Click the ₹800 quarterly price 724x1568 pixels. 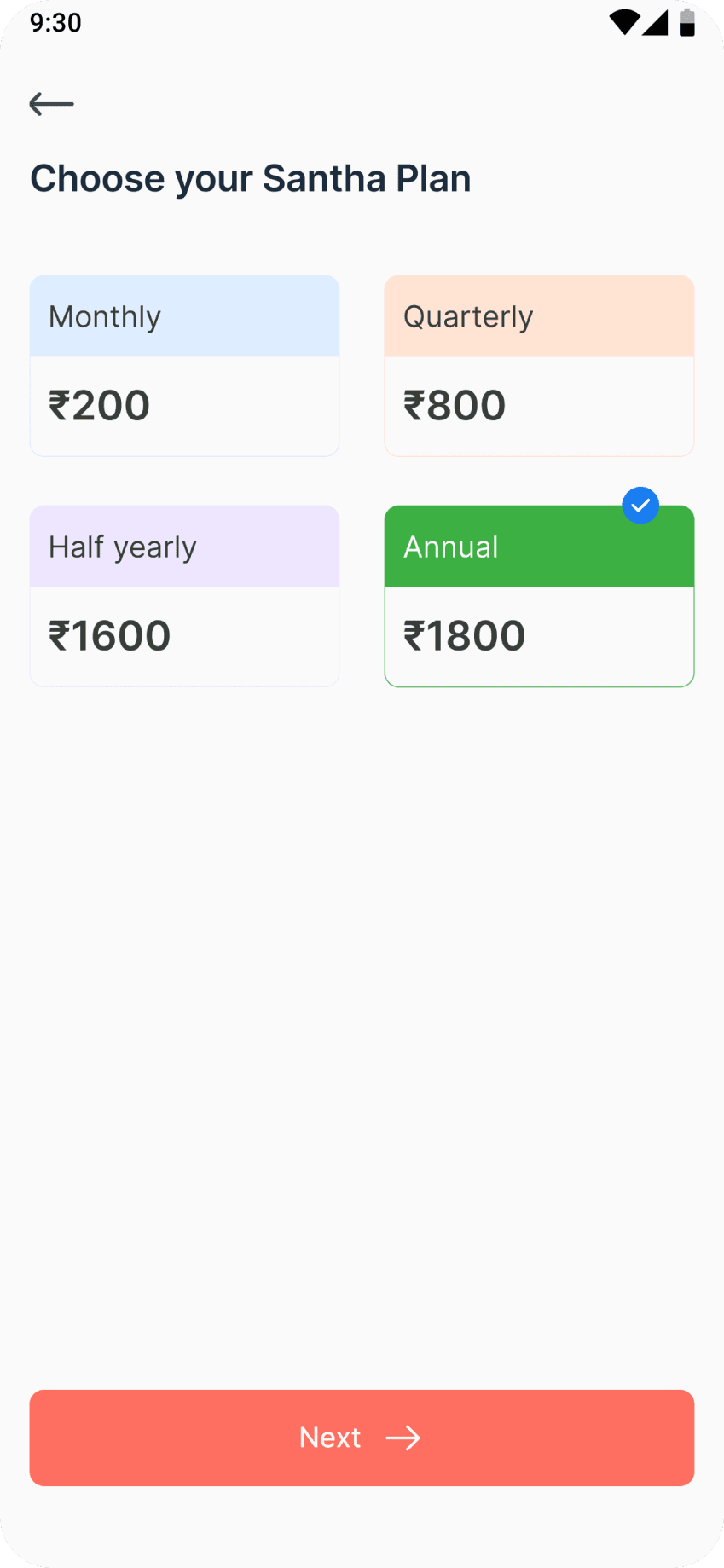click(455, 406)
